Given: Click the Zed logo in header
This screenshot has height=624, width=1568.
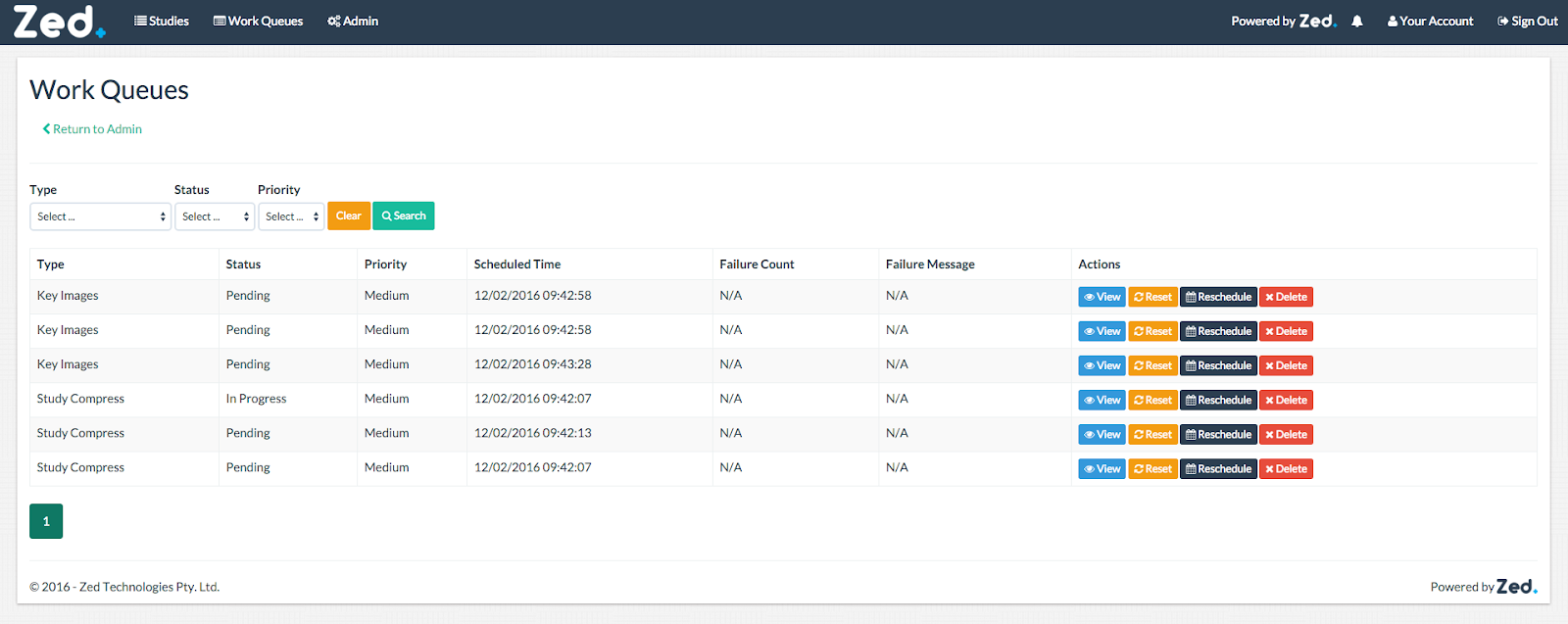Looking at the screenshot, I should [x=58, y=22].
